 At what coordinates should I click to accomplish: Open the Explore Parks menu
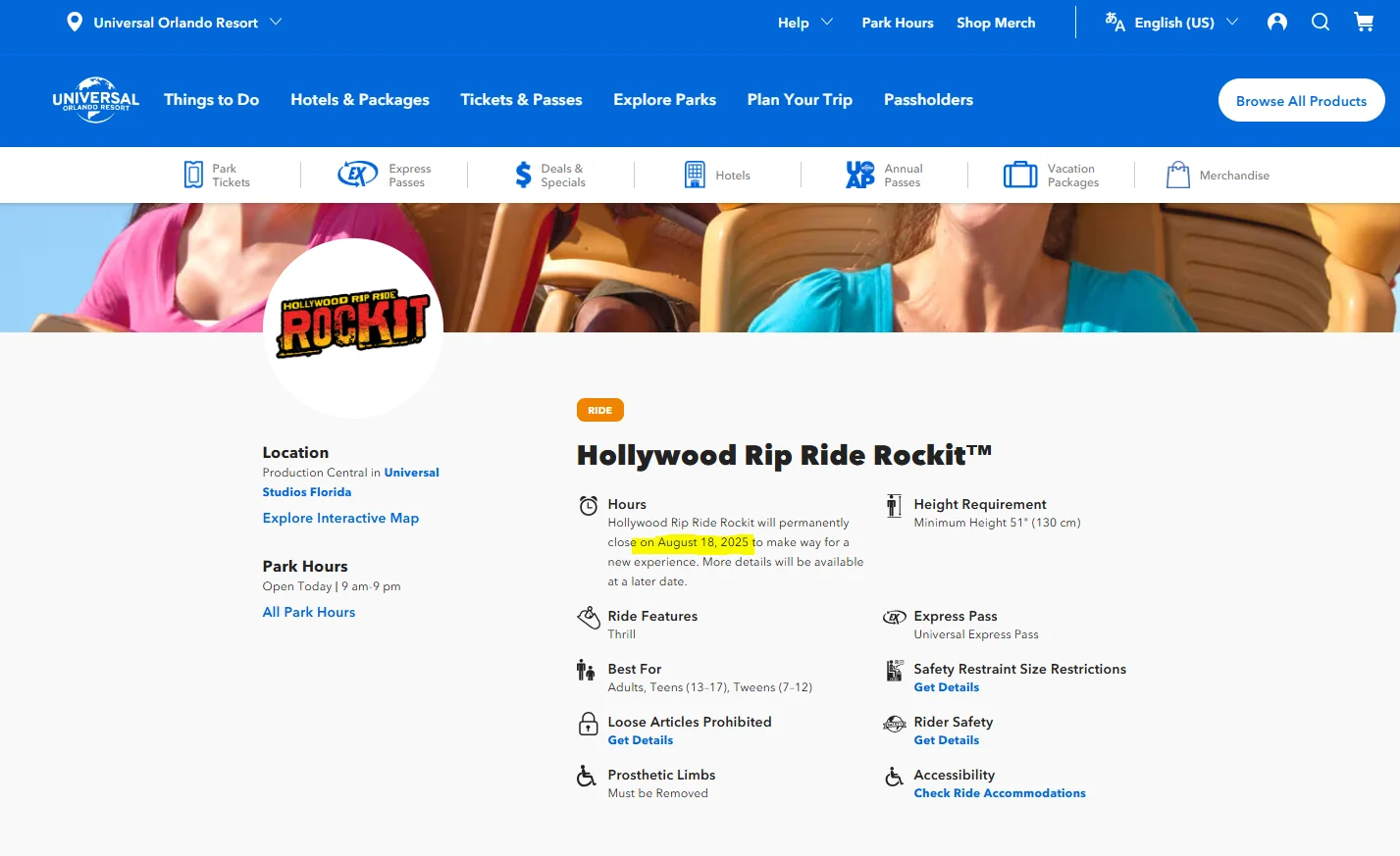664,100
